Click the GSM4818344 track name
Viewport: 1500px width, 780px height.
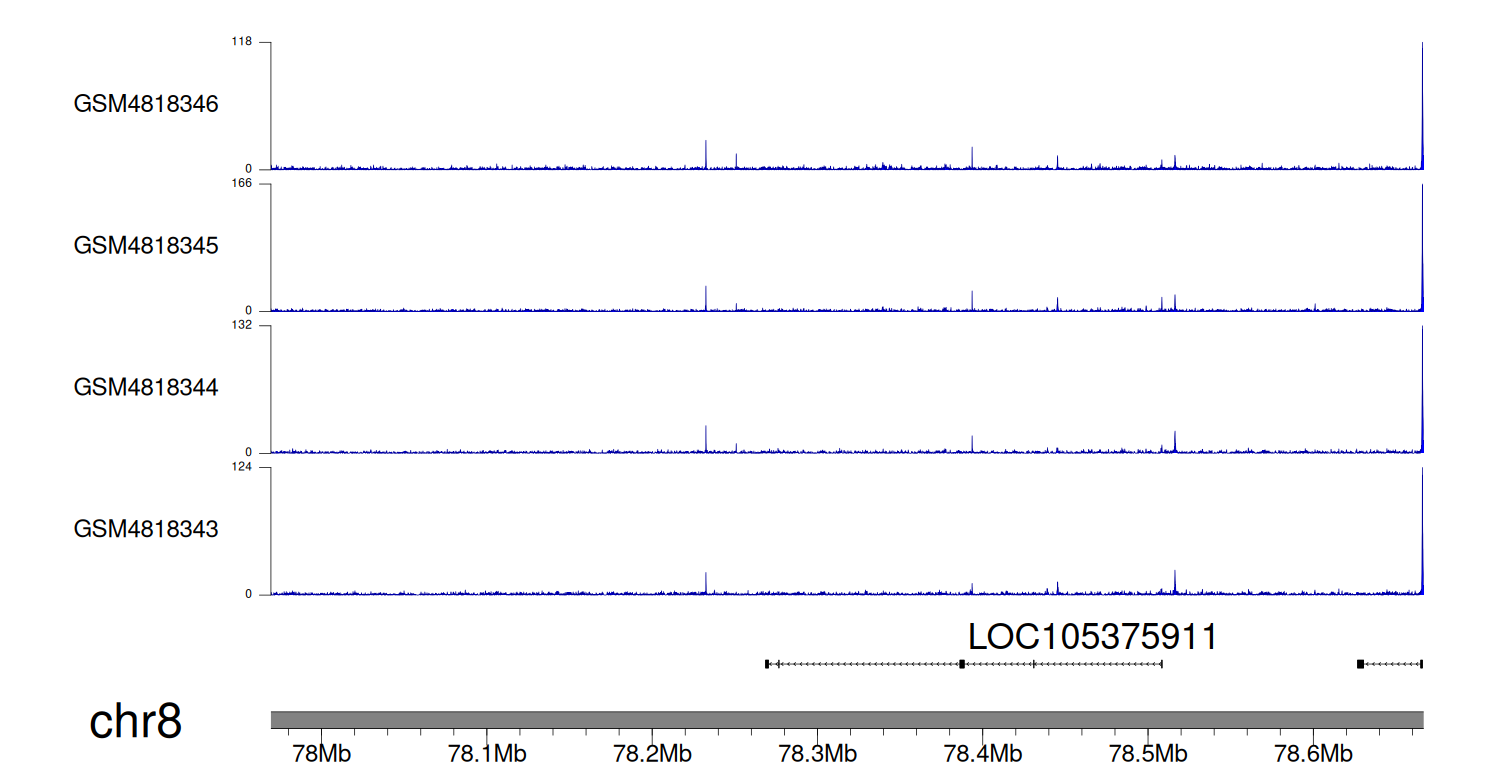pyautogui.click(x=146, y=387)
